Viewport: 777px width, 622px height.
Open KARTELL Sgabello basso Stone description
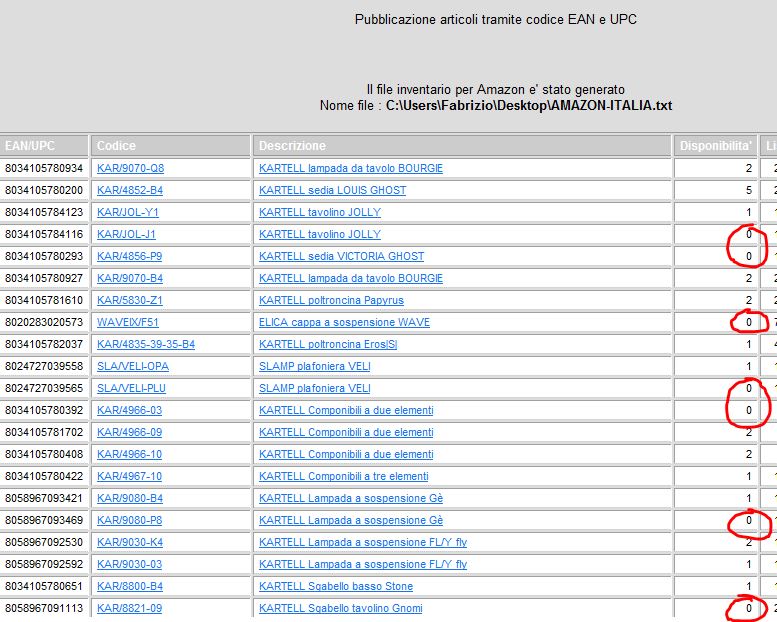pos(336,586)
